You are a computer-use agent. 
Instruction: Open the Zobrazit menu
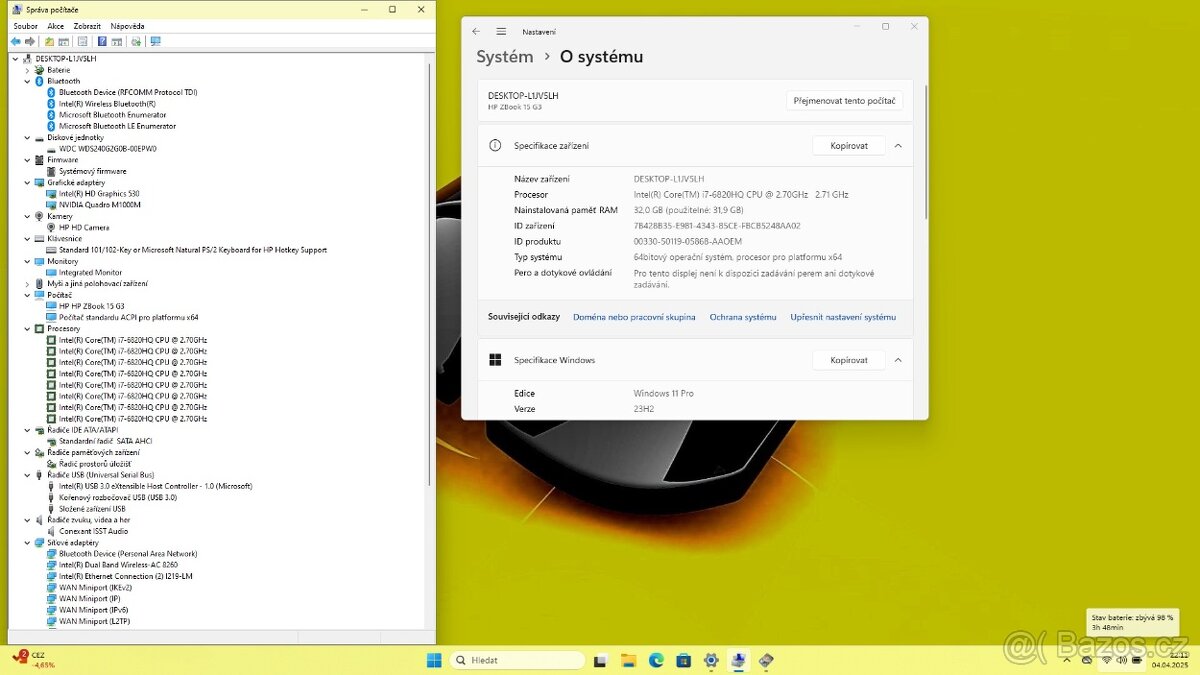87,26
